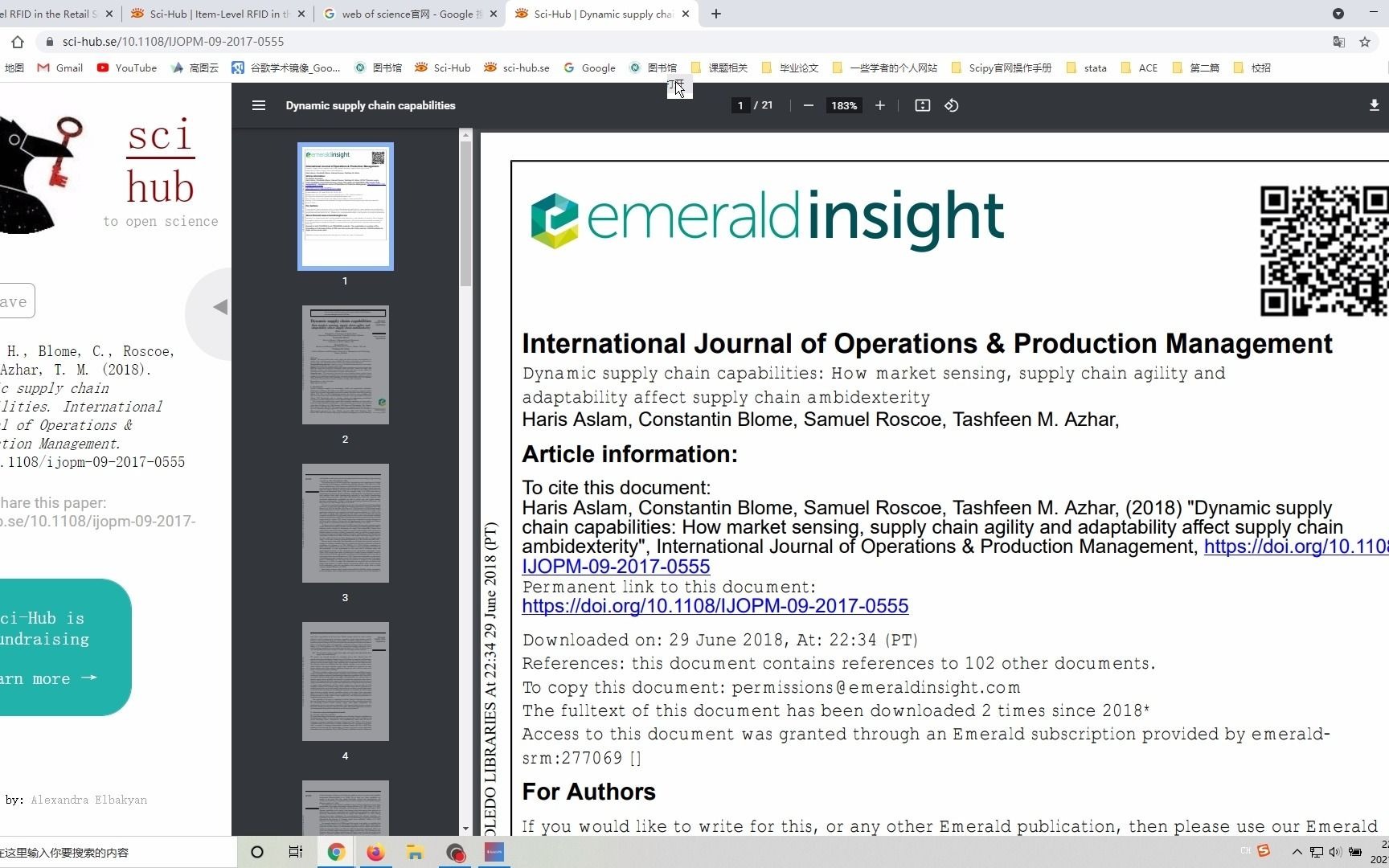Download the PDF document

[1374, 105]
